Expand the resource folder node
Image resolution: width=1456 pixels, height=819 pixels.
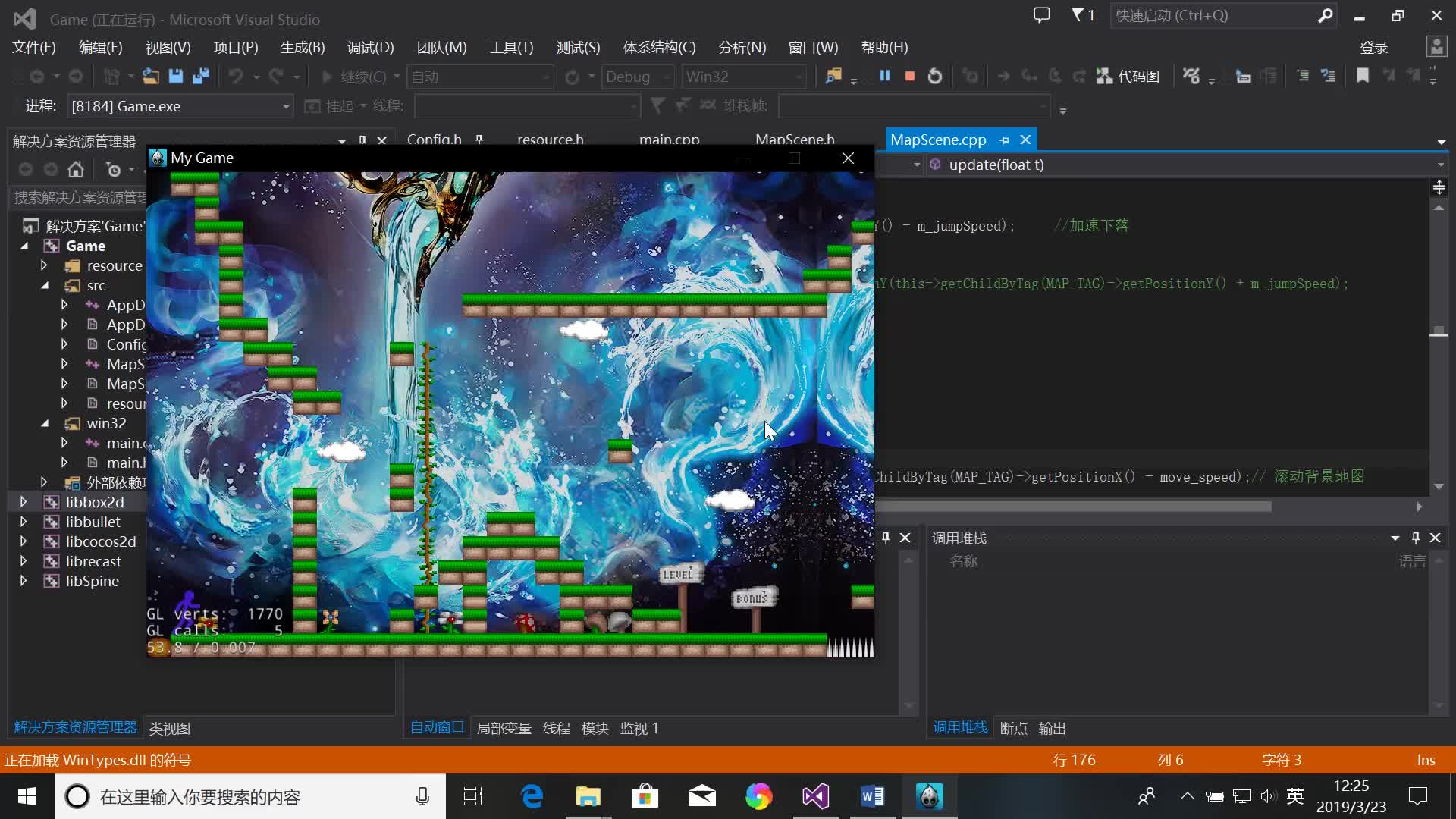tap(44, 265)
